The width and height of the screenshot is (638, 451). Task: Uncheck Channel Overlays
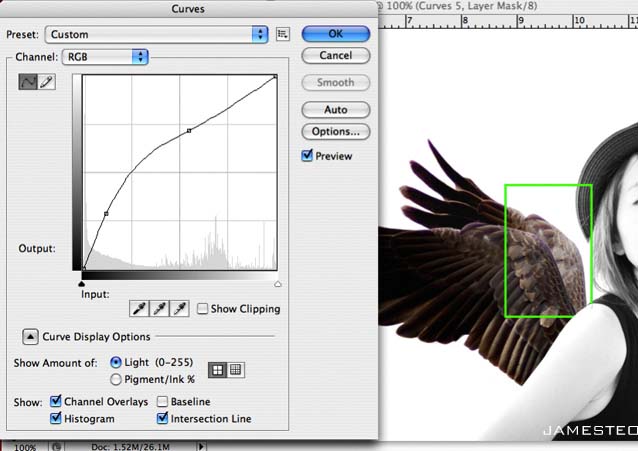pyautogui.click(x=56, y=401)
